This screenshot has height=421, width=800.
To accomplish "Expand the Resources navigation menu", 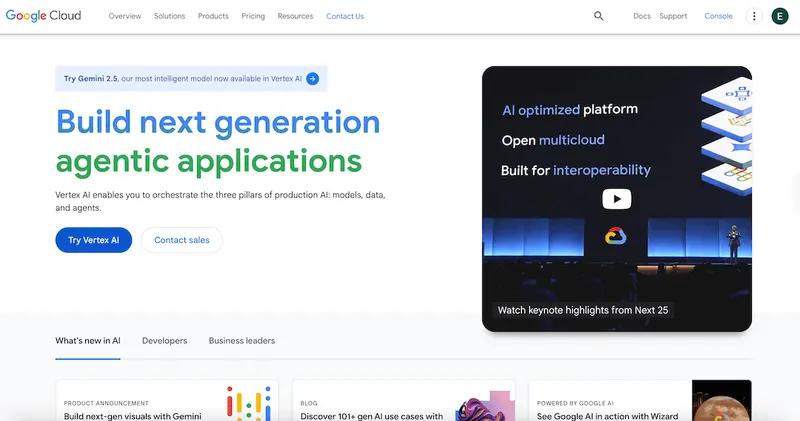I will click(x=295, y=16).
